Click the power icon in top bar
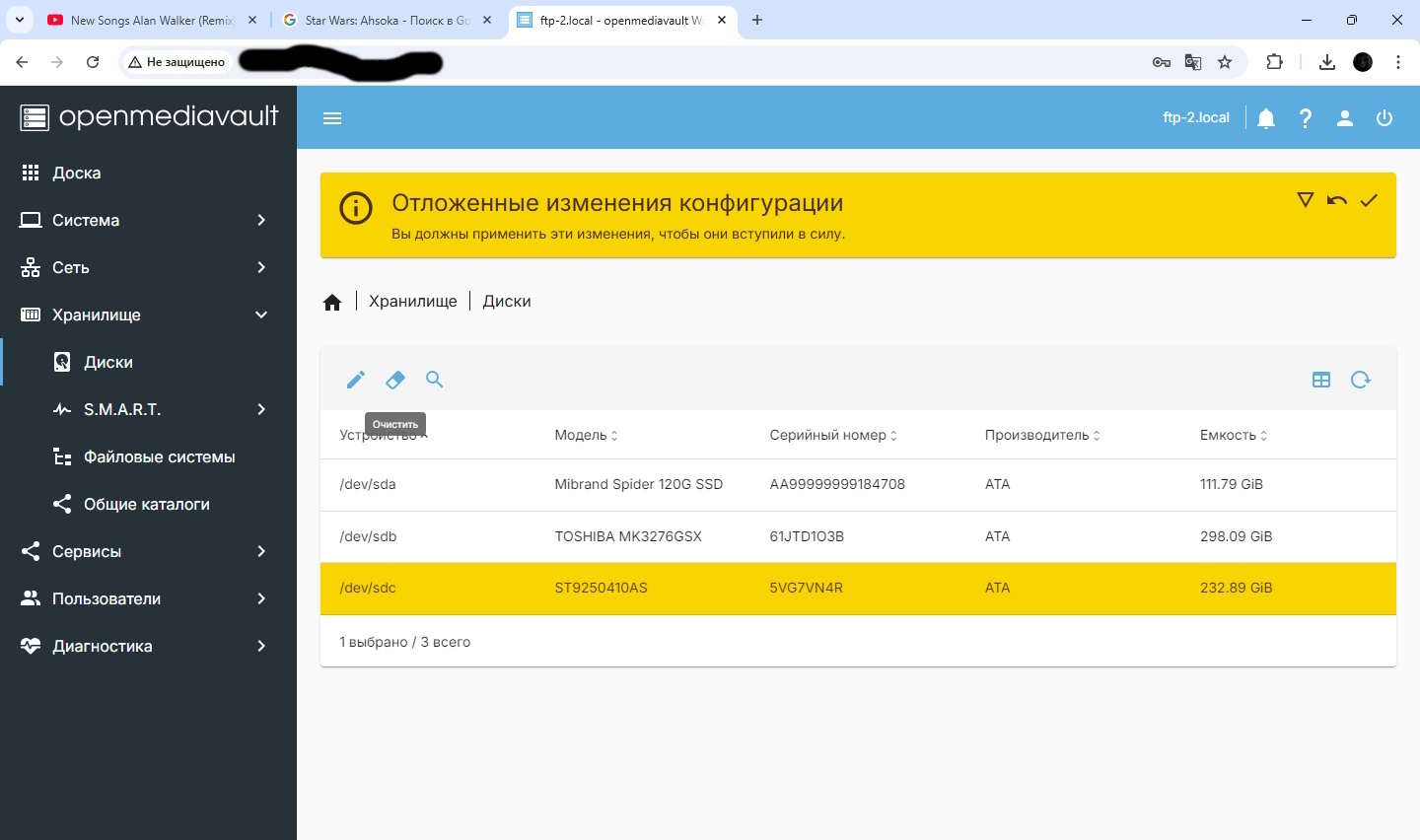This screenshot has height=840, width=1420. 1384,118
